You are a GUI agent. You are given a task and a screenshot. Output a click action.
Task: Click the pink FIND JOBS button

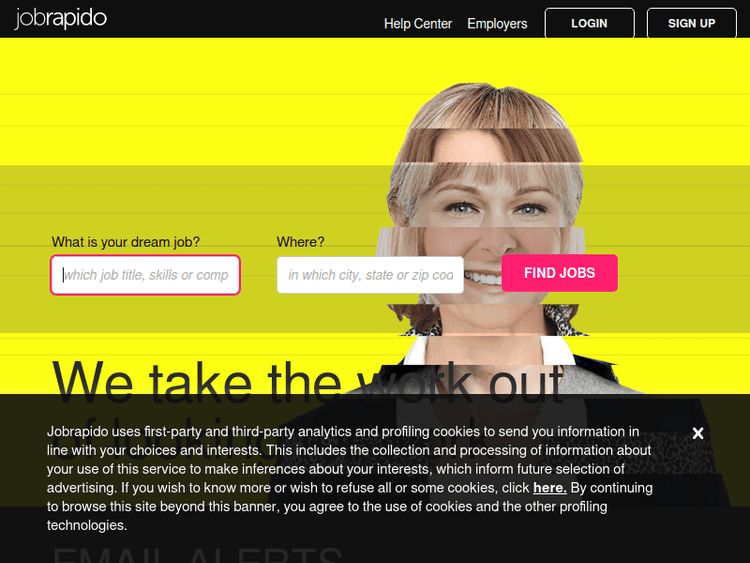(x=560, y=273)
